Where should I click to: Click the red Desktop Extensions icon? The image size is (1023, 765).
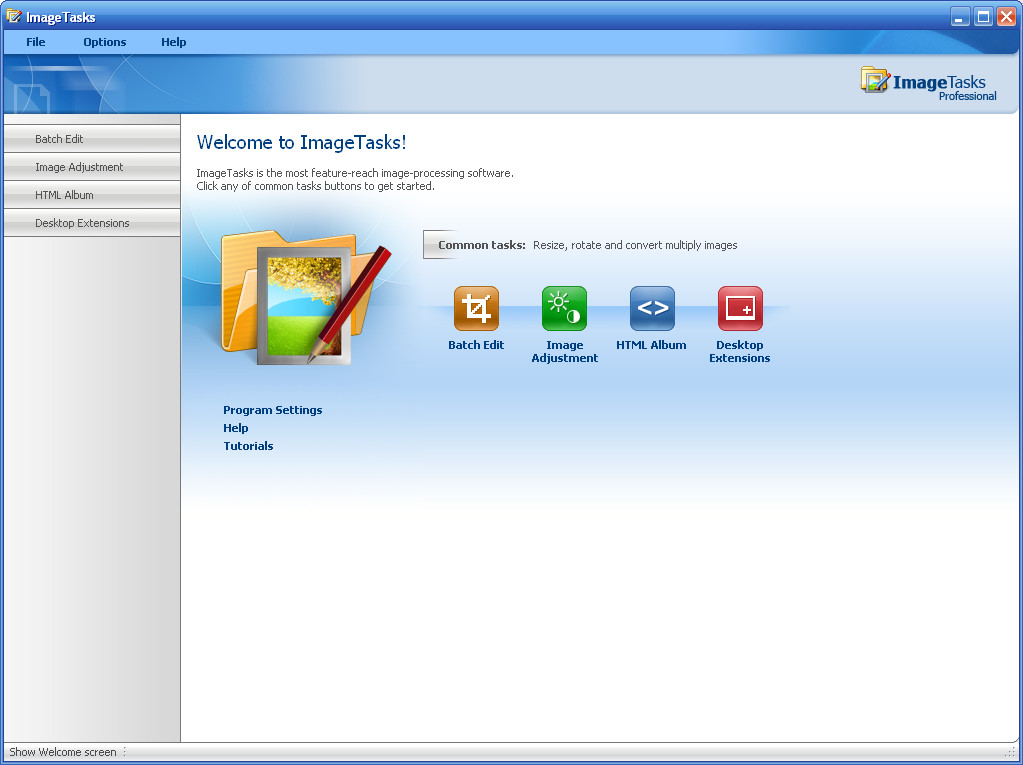(x=740, y=308)
